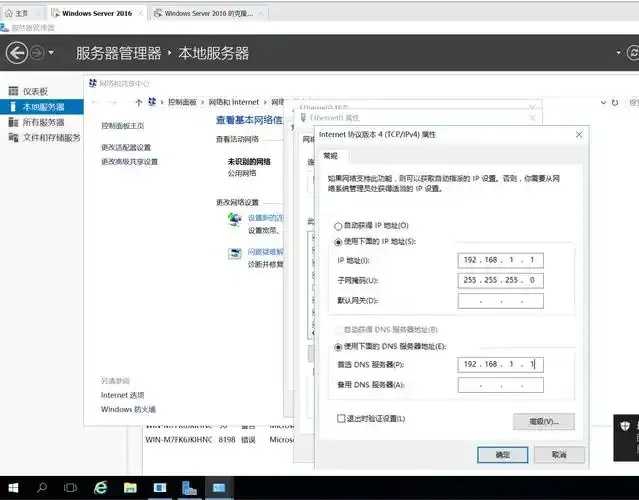This screenshot has height=500, width=639.
Task: Click 控制面板 in the breadcrumb path
Action: pyautogui.click(x=182, y=102)
